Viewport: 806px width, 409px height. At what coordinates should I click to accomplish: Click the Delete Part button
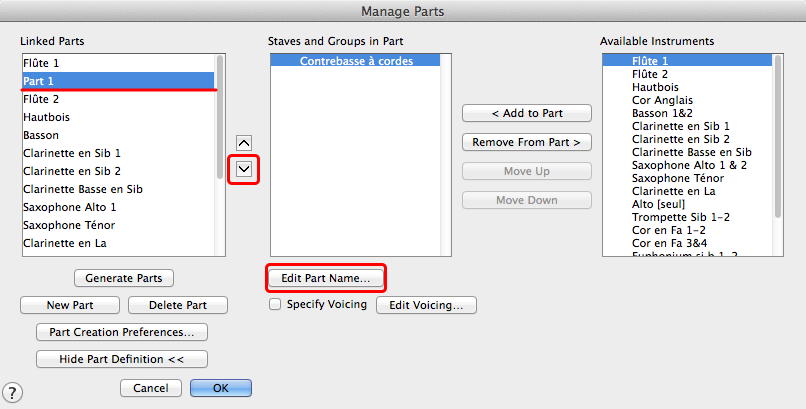click(176, 305)
